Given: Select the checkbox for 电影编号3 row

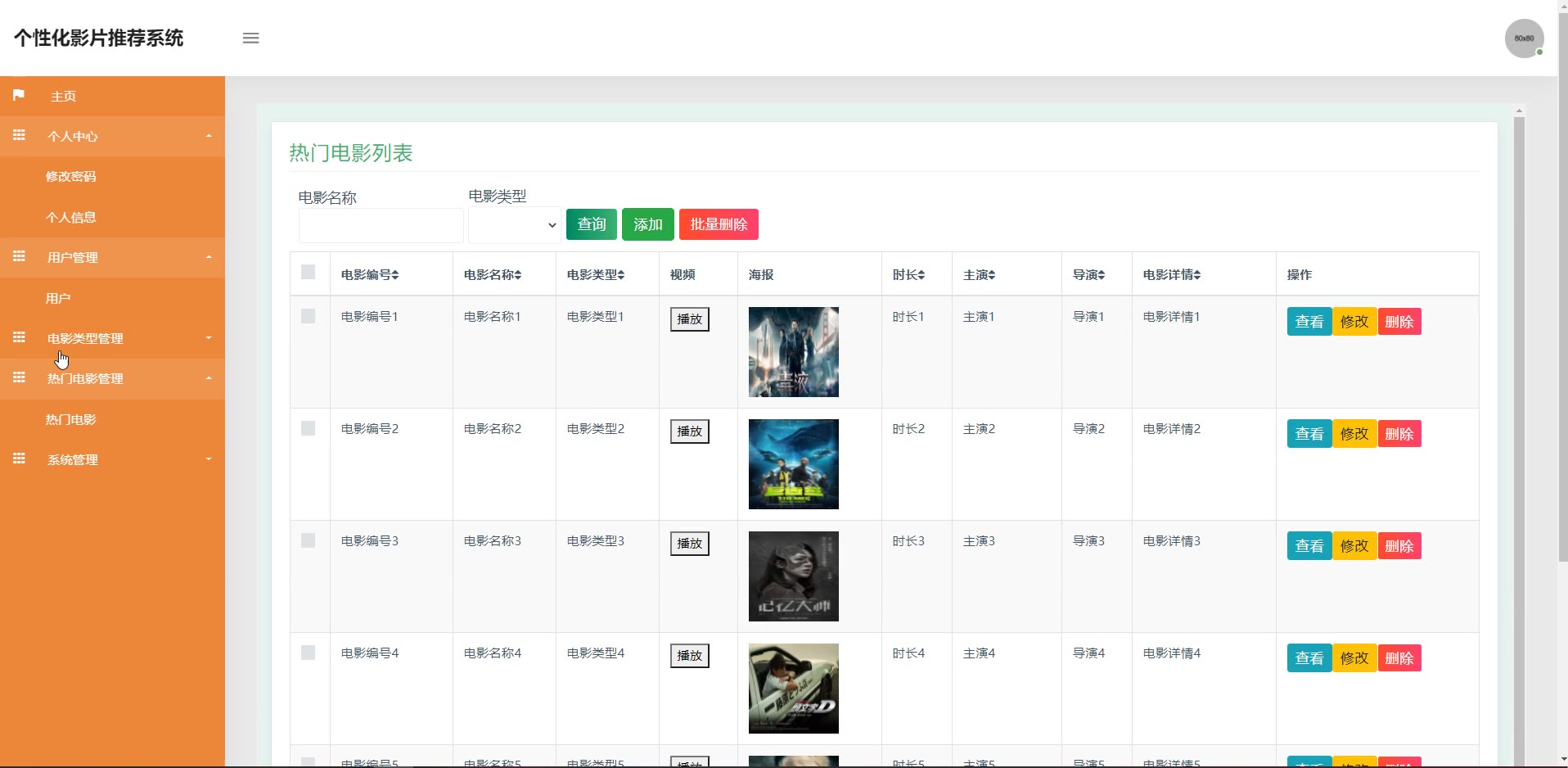Looking at the screenshot, I should (x=309, y=540).
